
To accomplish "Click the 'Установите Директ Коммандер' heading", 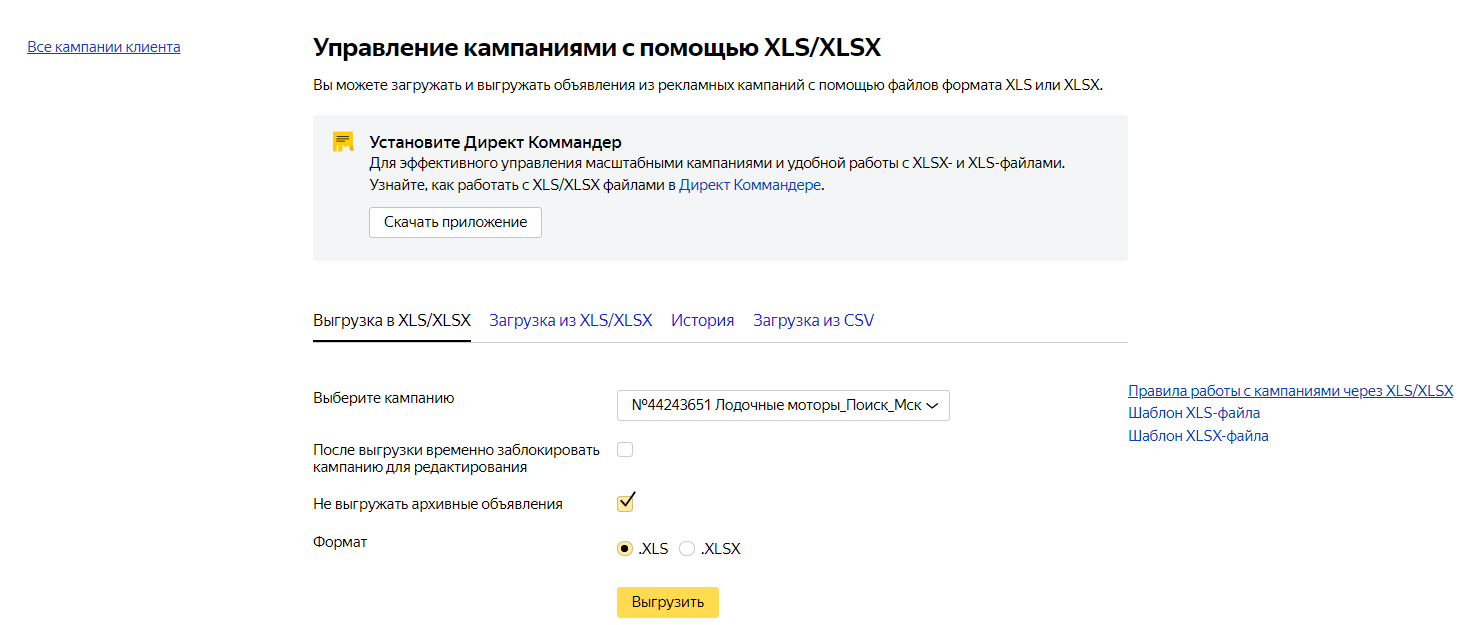I will pyautogui.click(x=496, y=142).
